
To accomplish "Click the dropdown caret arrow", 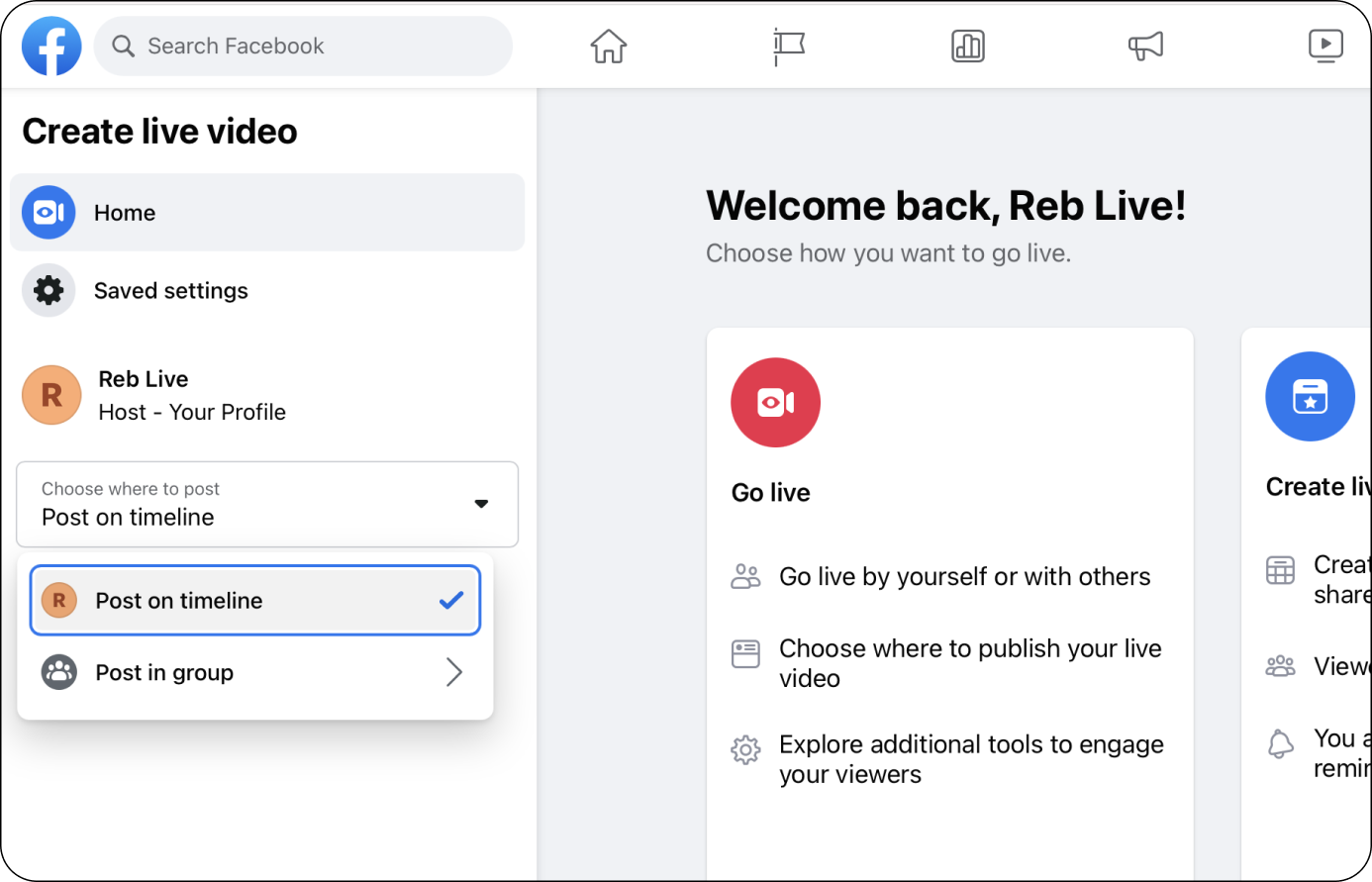I will (x=481, y=504).
